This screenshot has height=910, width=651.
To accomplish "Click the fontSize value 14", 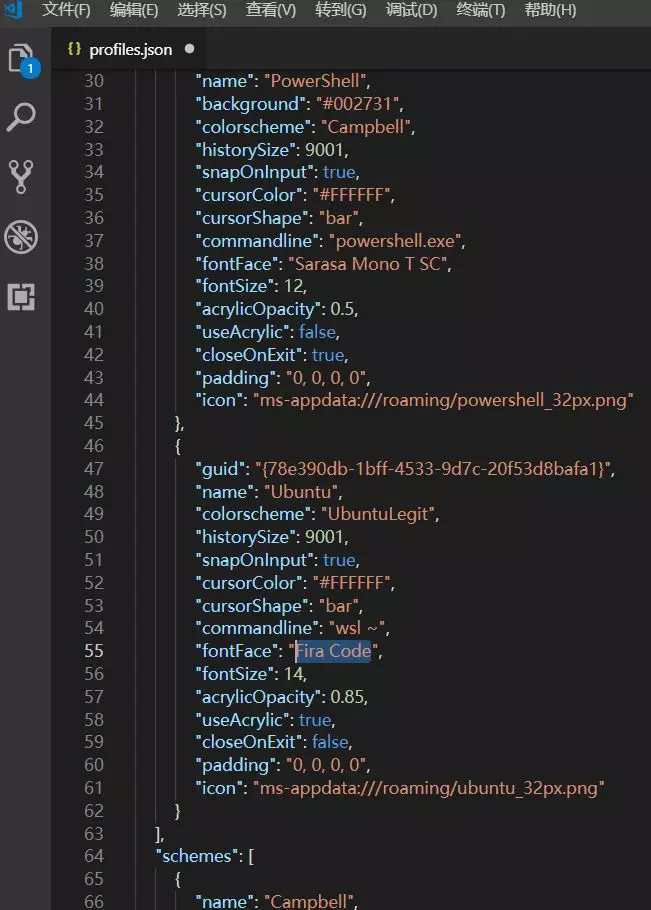I will click(x=294, y=673).
